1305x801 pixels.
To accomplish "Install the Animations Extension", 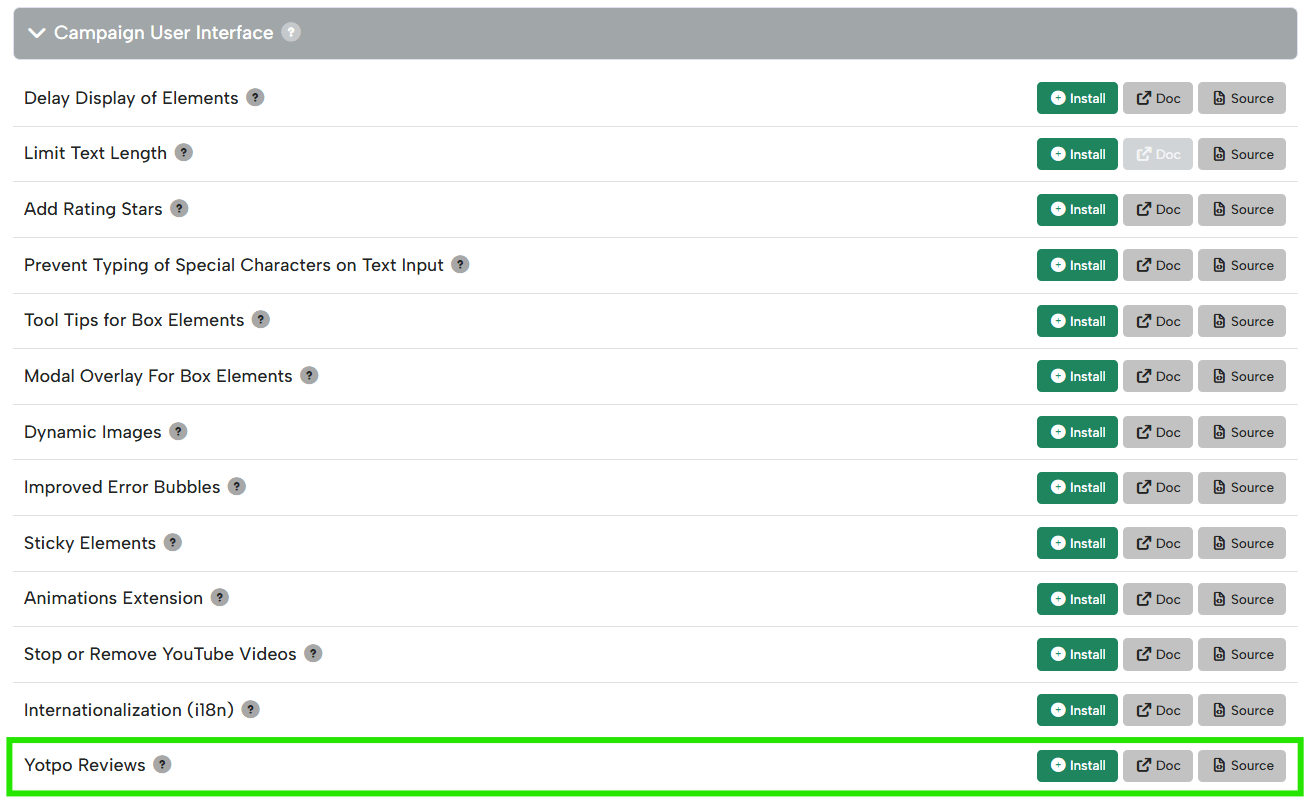I will coord(1077,598).
